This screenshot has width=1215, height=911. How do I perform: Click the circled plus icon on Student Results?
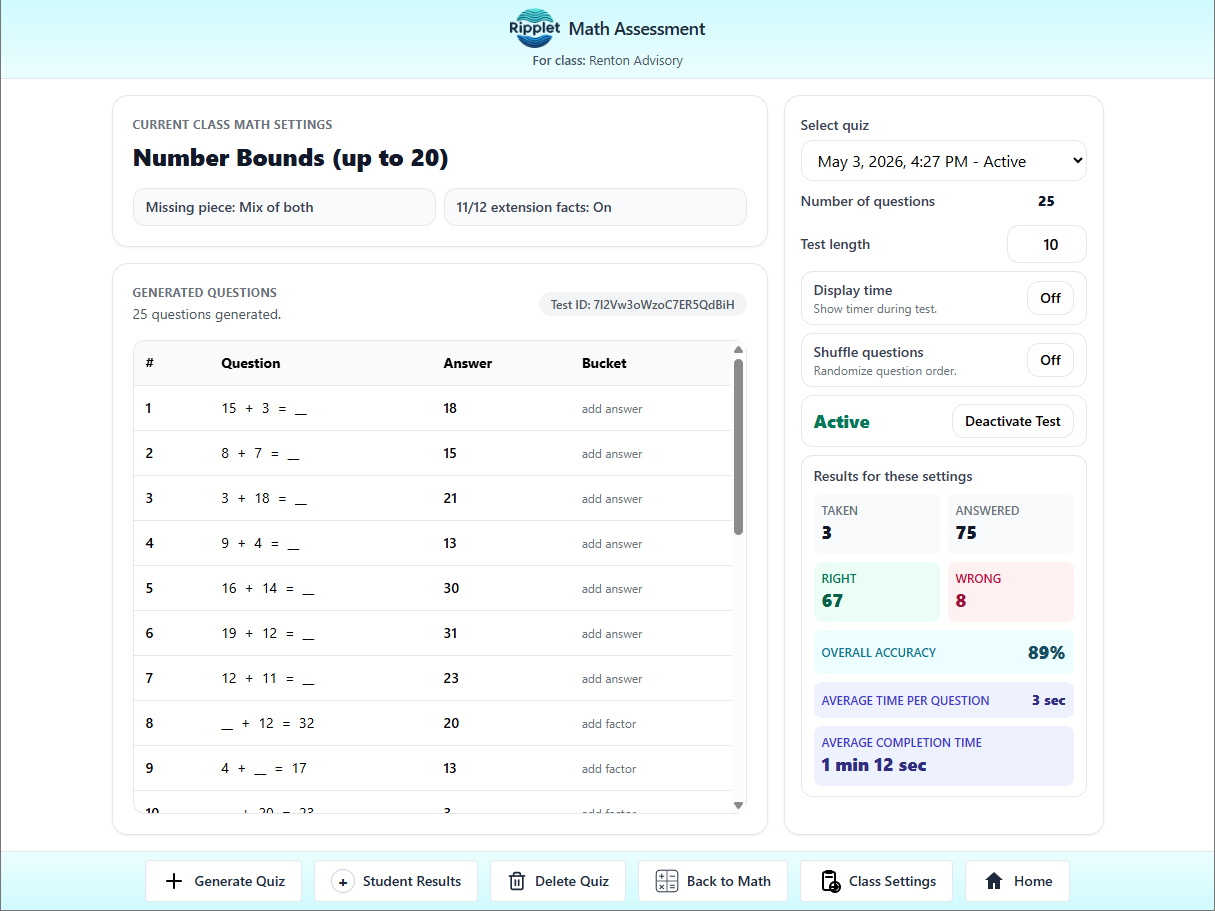[x=342, y=881]
